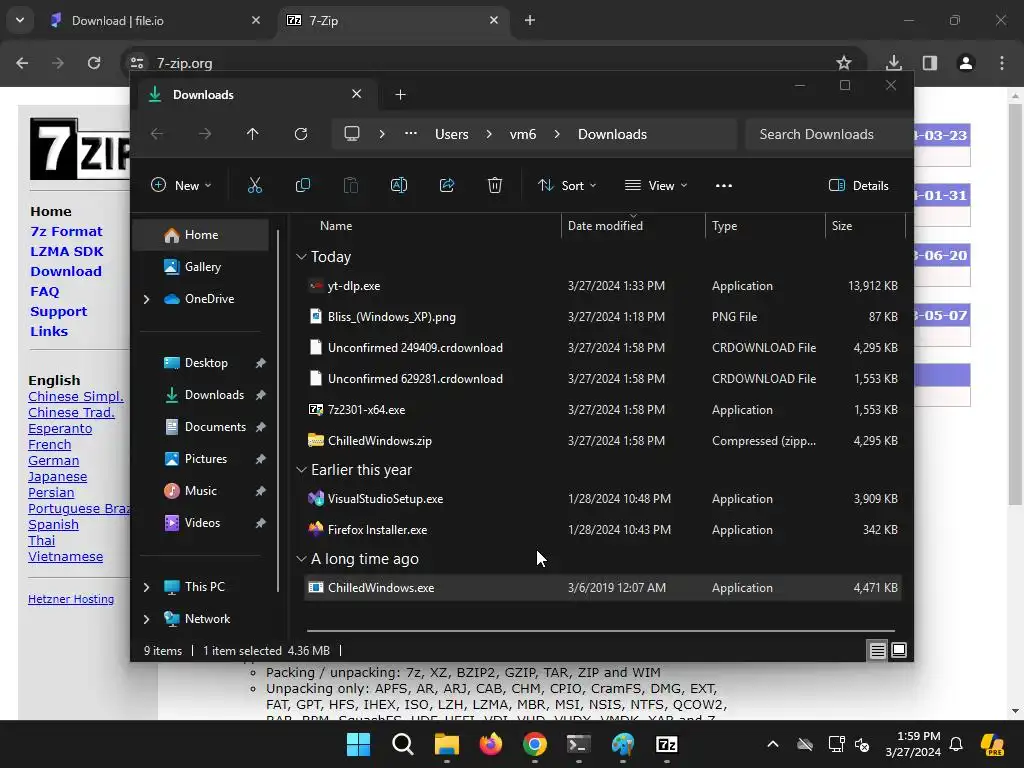1024x768 pixels.
Task: Collapse the A long time ago group
Action: pos(301,559)
